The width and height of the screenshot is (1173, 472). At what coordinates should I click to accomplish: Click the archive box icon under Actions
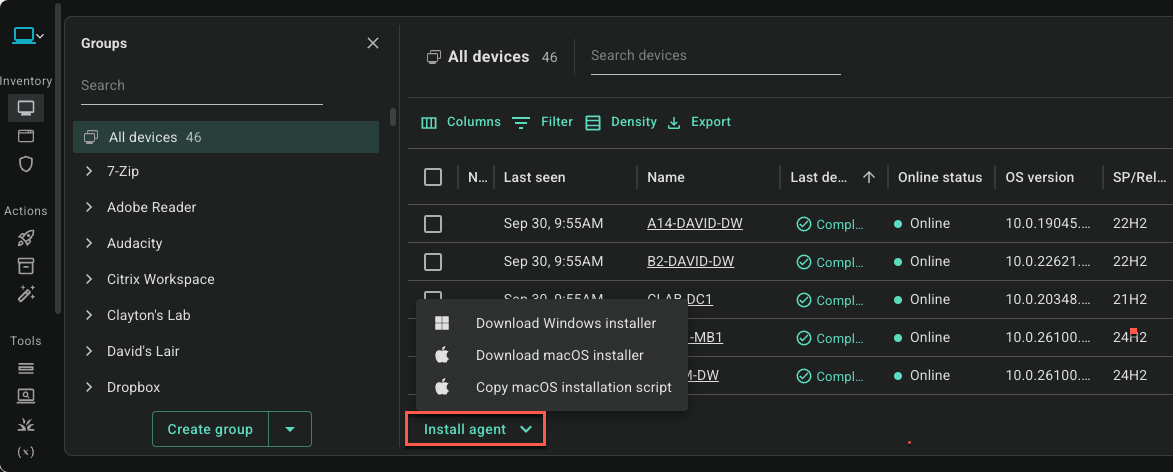tap(26, 266)
